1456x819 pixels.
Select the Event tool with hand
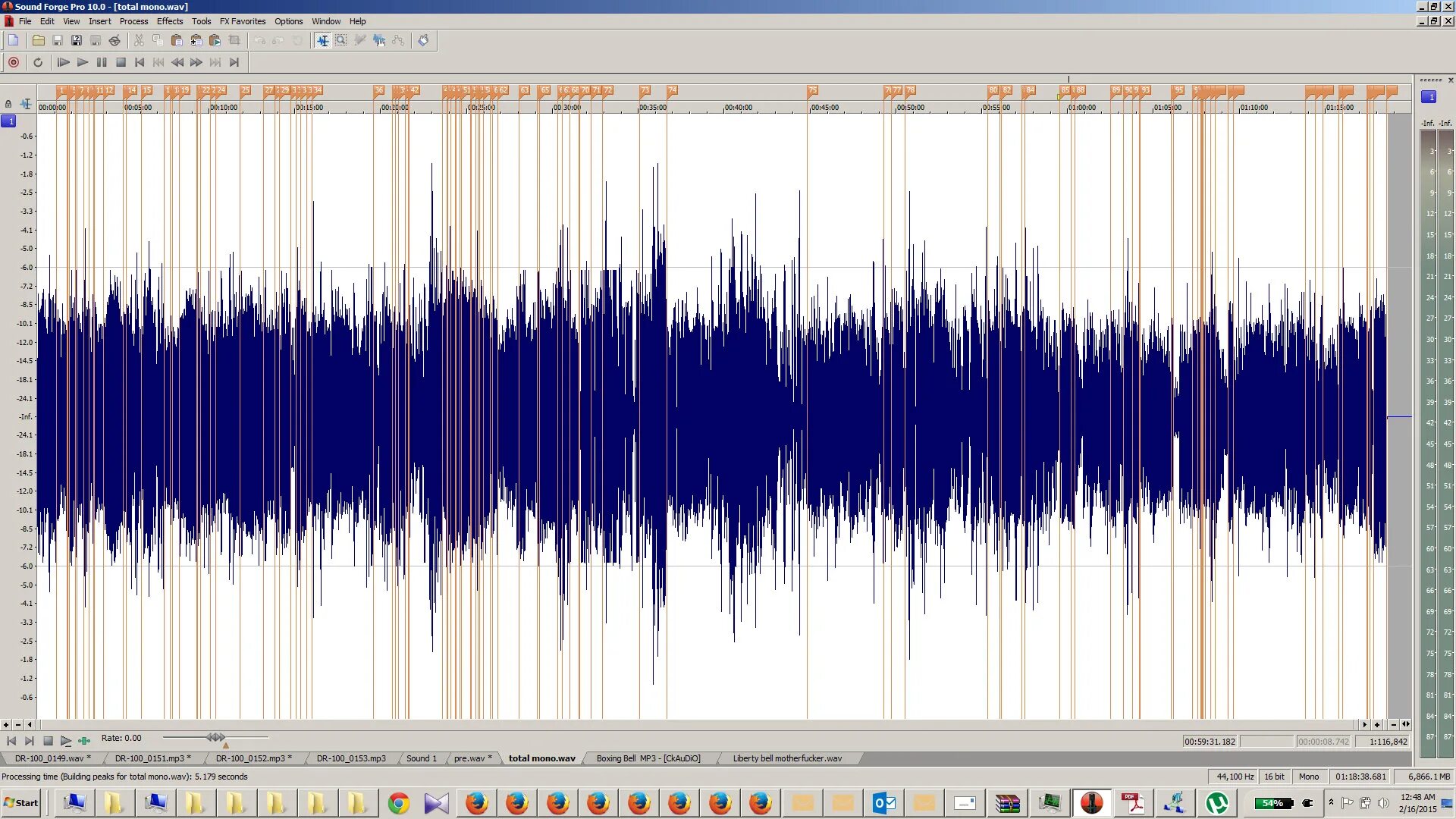[x=379, y=40]
